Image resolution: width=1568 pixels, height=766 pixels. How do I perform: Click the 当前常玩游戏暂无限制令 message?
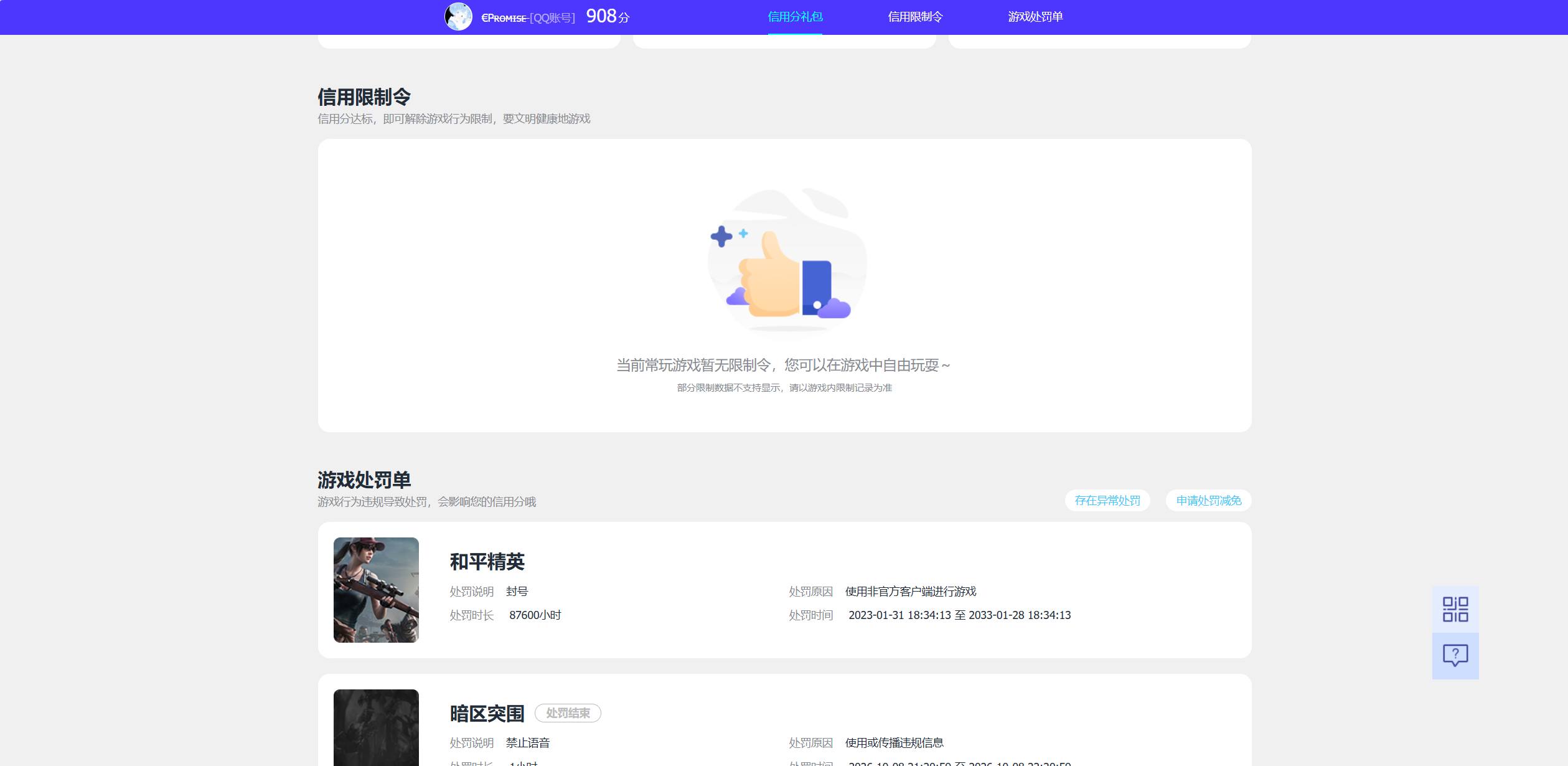tap(783, 365)
